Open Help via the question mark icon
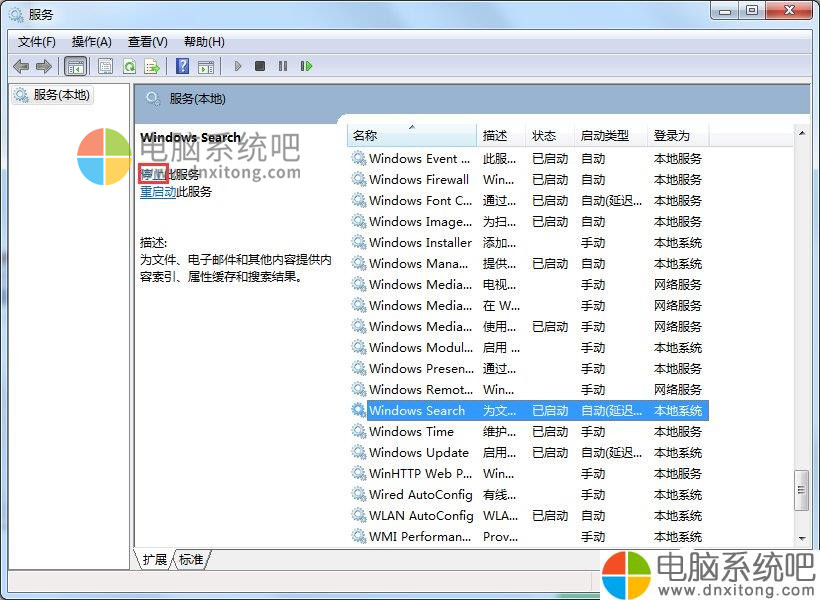The image size is (820, 600). tap(183, 66)
